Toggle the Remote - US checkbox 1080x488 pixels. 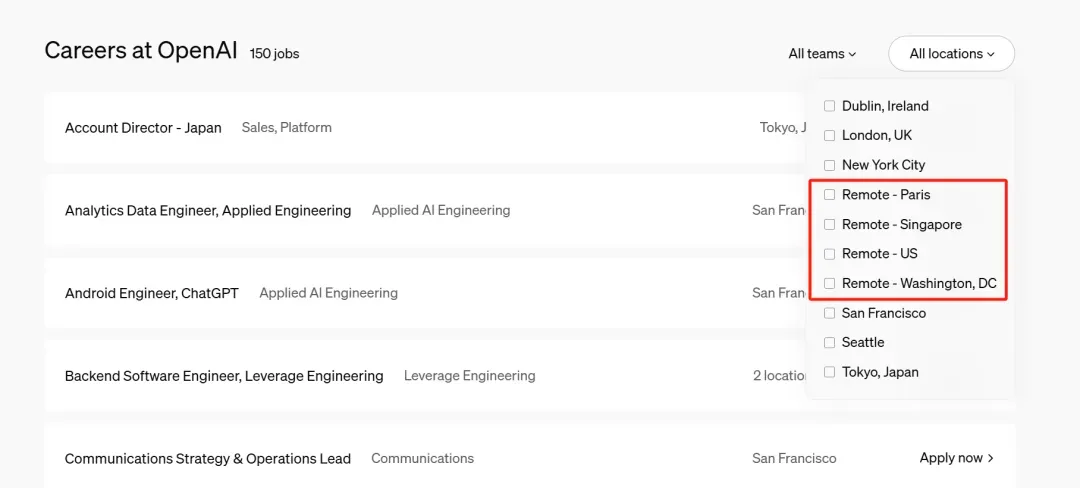coord(829,254)
